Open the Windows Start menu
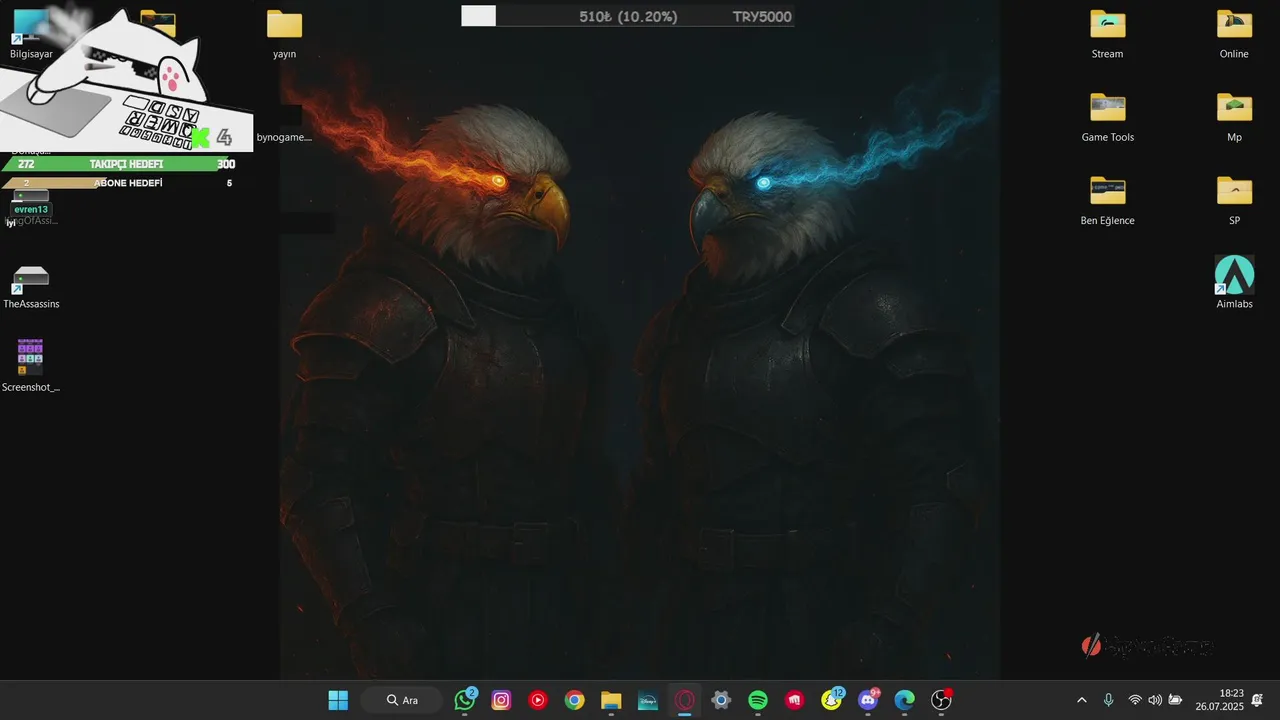Image resolution: width=1280 pixels, height=720 pixels. tap(338, 700)
